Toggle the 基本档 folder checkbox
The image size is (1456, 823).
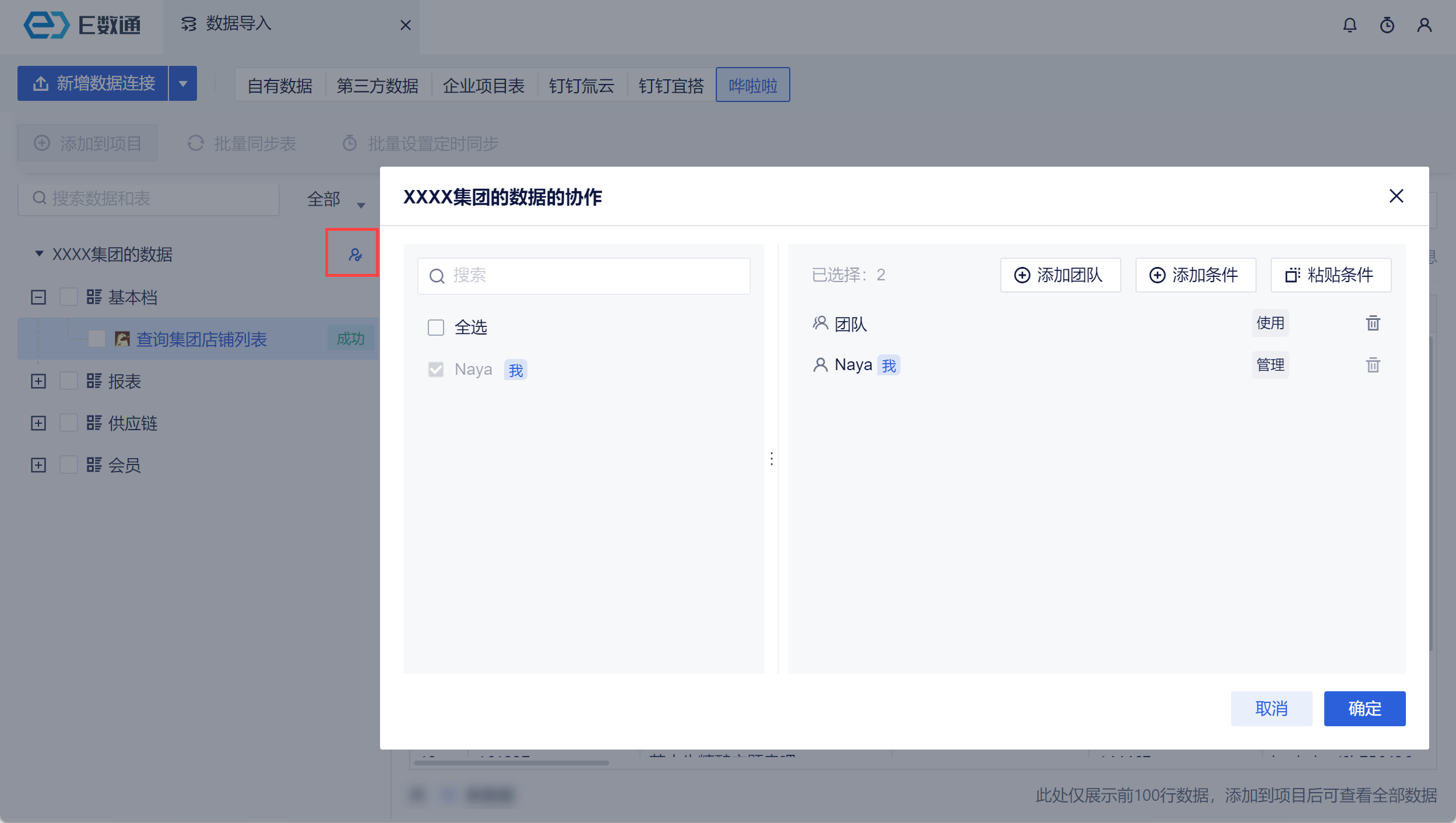click(x=69, y=297)
